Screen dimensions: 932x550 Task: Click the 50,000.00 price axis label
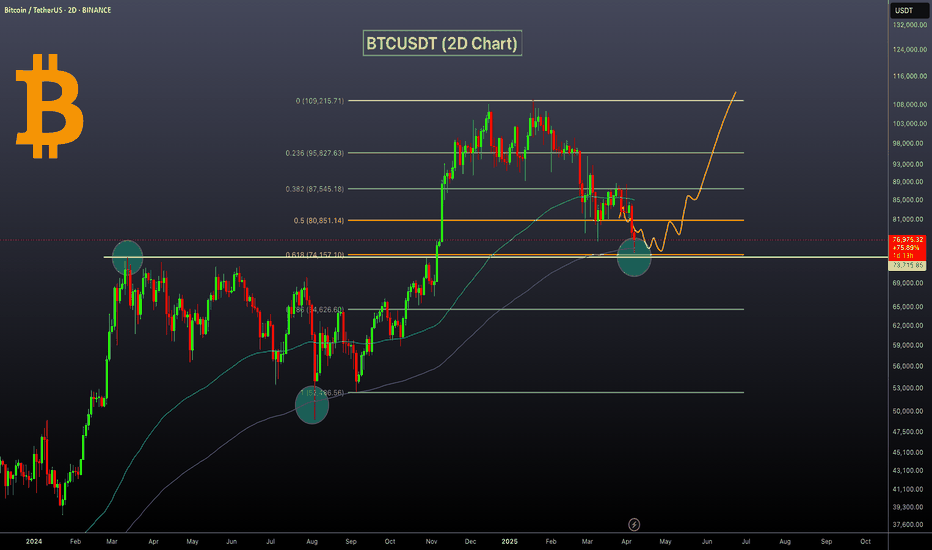click(909, 411)
